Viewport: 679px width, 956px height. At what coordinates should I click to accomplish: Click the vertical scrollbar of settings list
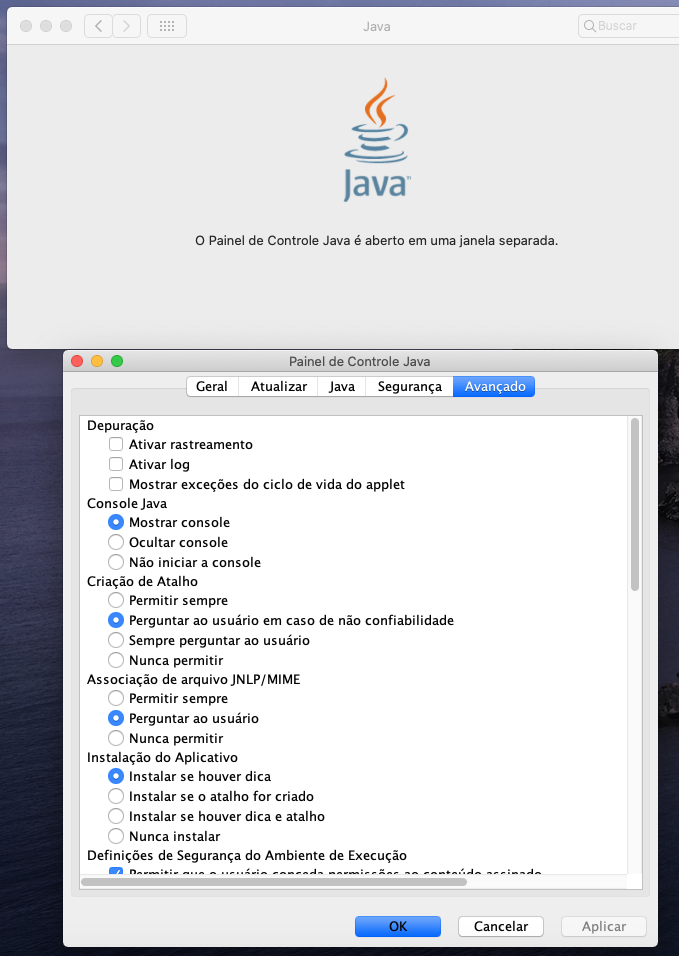[635, 504]
